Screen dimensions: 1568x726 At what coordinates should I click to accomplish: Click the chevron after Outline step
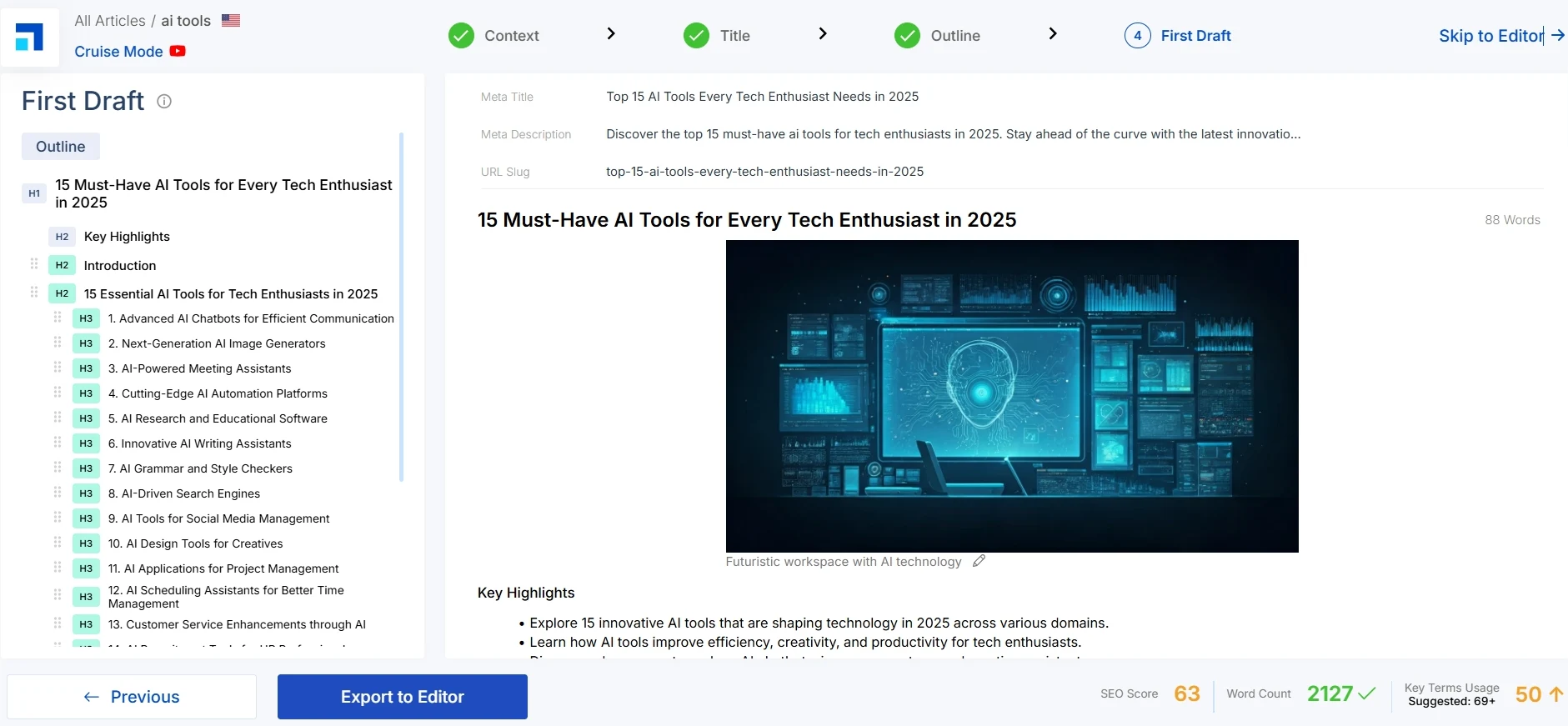(1053, 33)
